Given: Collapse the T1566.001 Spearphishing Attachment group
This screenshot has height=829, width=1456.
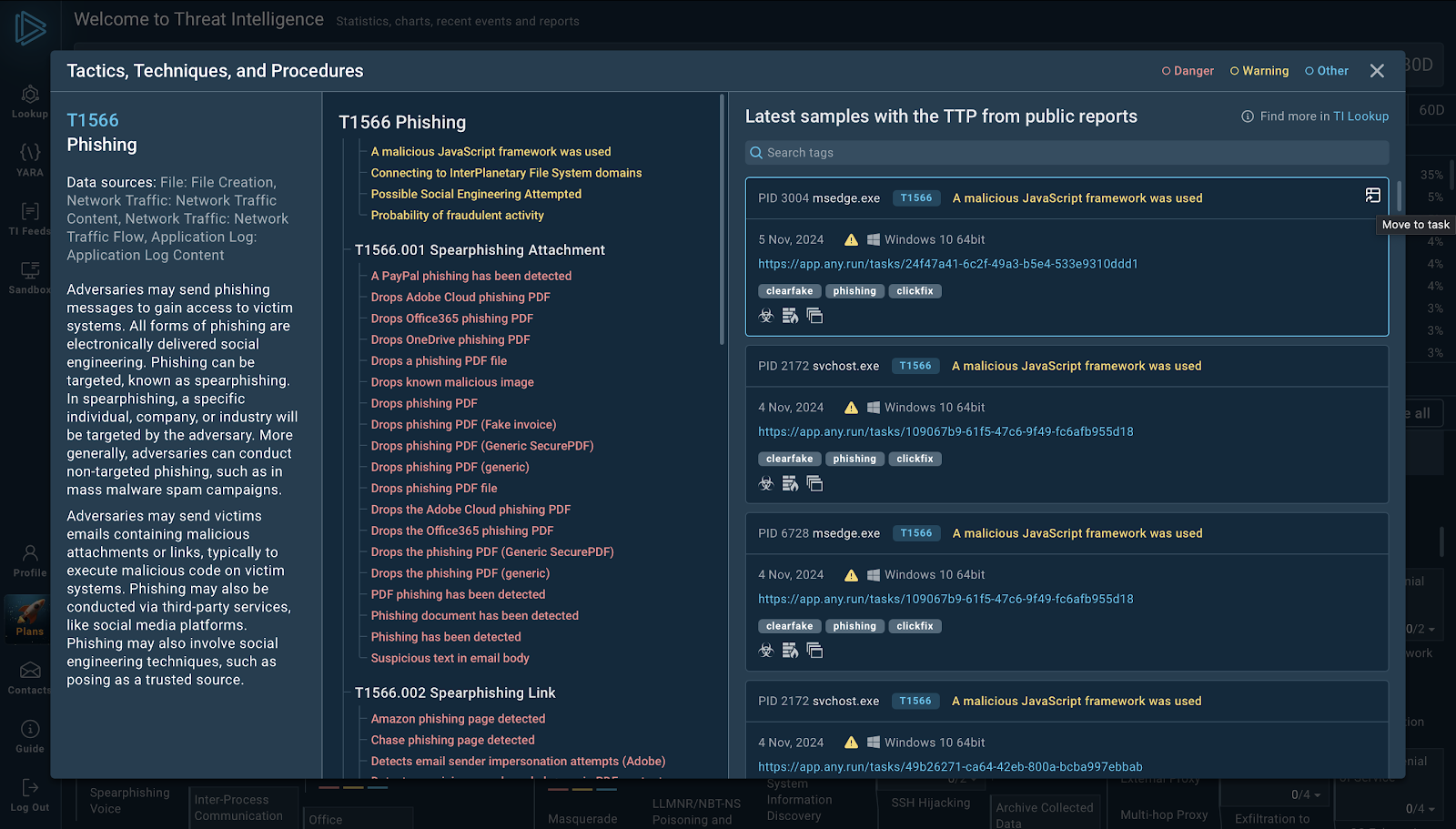Looking at the screenshot, I should point(480,250).
